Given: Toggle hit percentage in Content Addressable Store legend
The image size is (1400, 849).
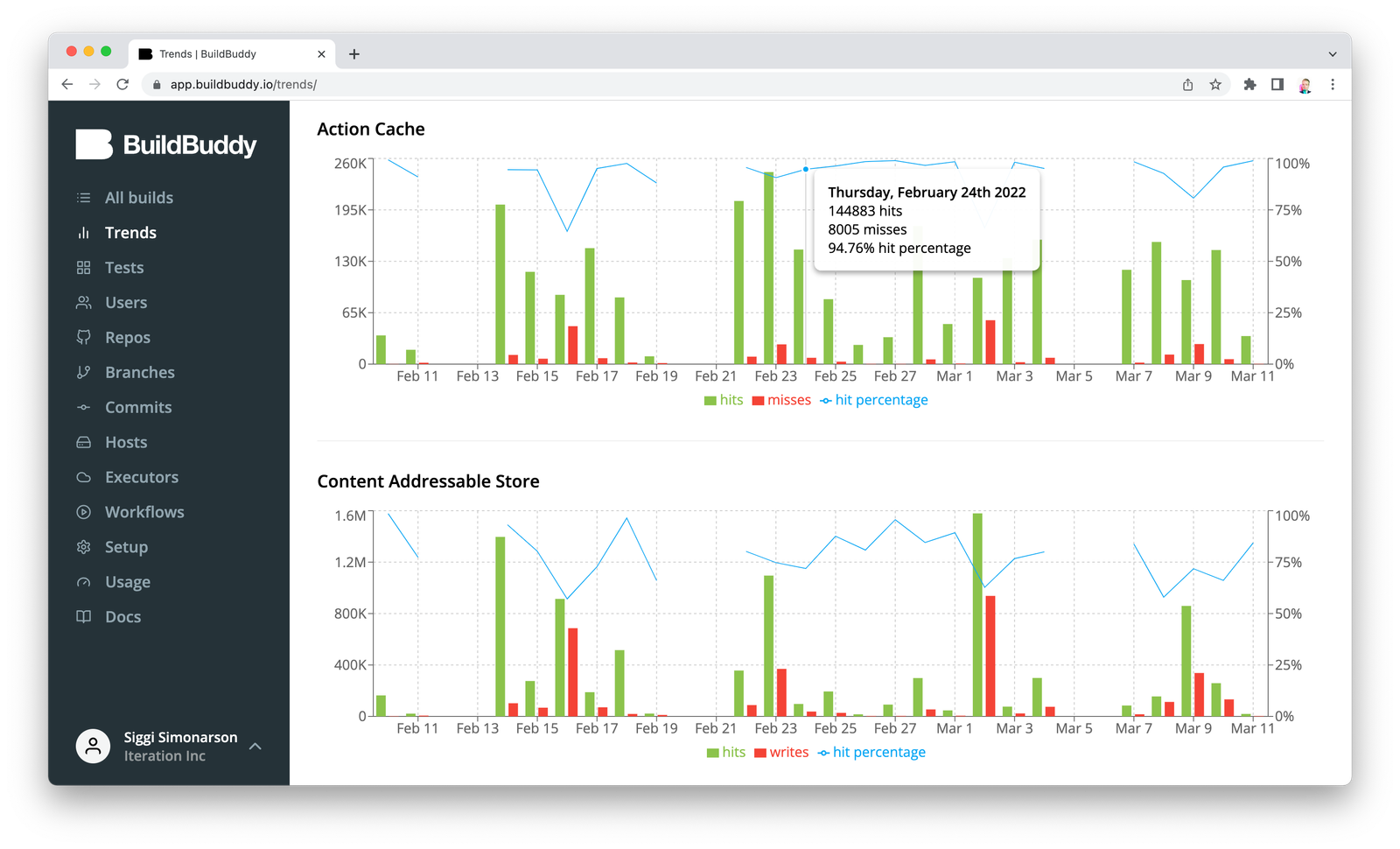Looking at the screenshot, I should point(871,753).
